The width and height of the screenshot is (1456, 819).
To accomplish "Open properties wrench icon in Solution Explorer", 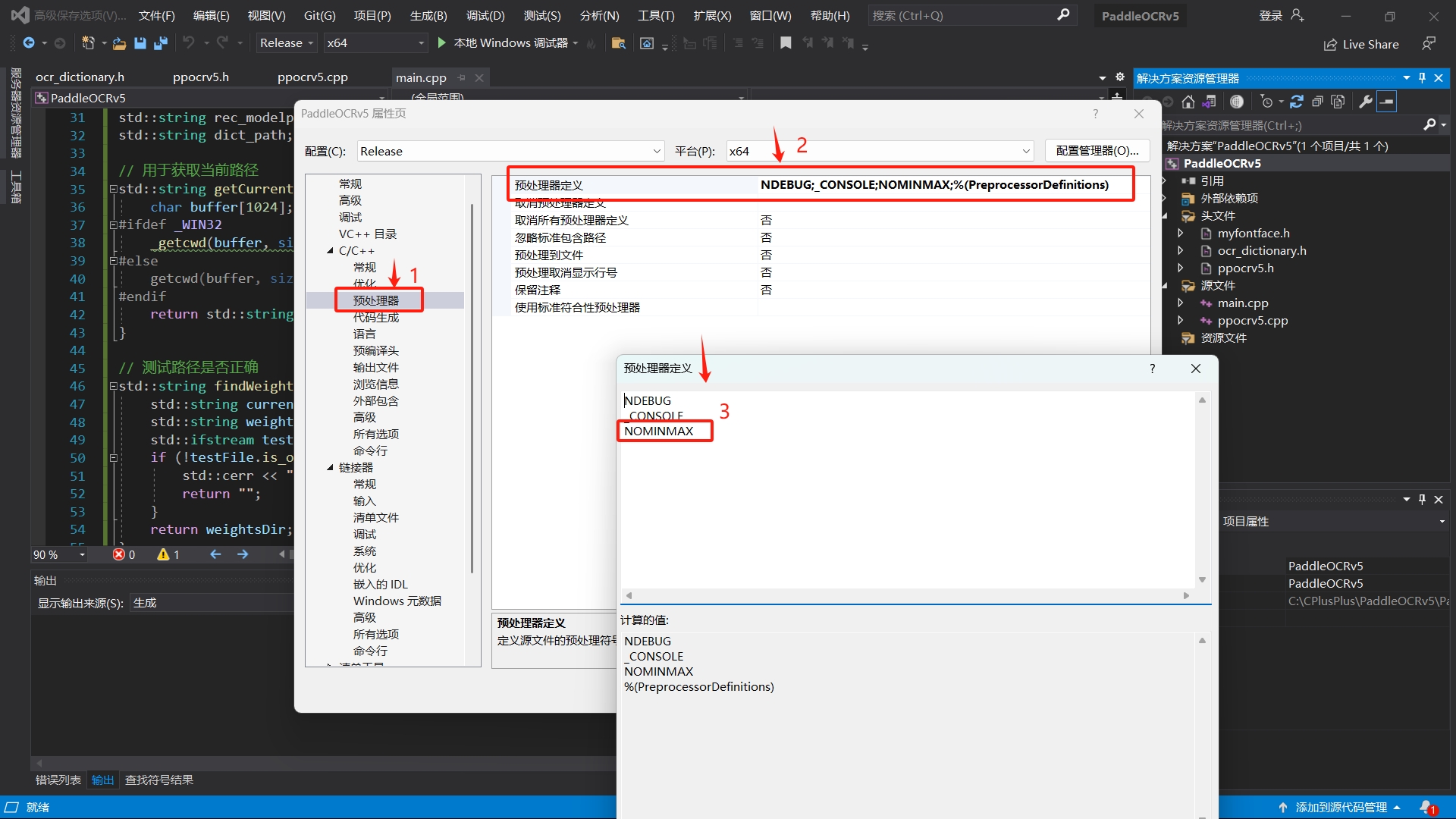I will [1366, 102].
